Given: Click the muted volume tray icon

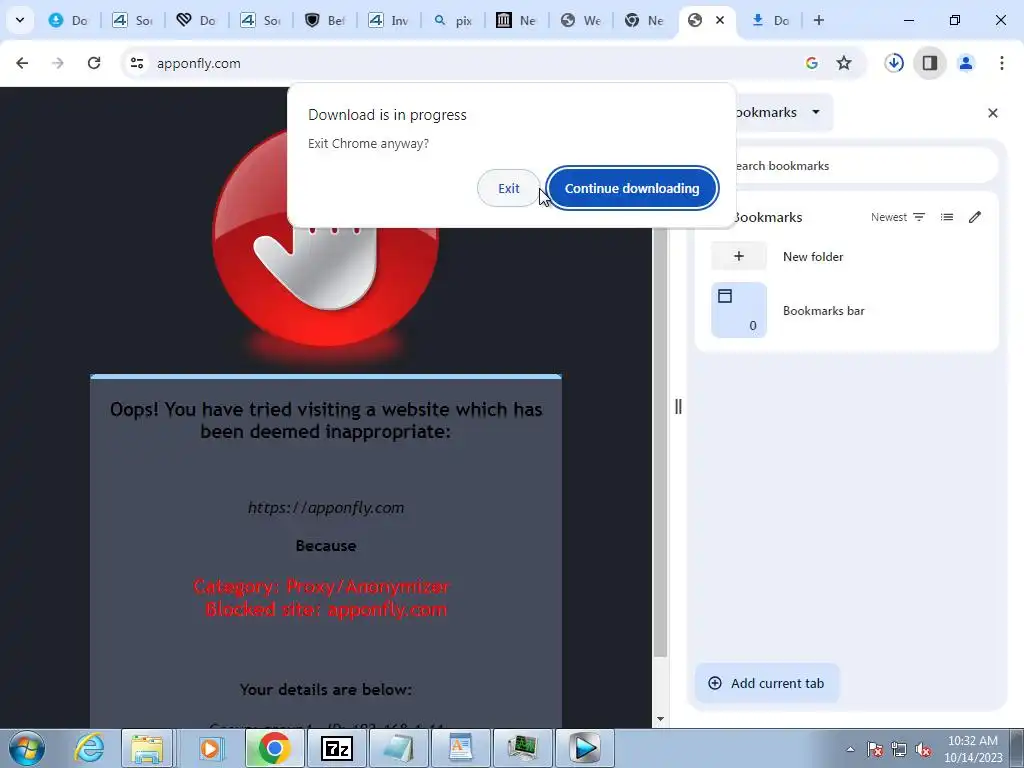Looking at the screenshot, I should (923, 749).
